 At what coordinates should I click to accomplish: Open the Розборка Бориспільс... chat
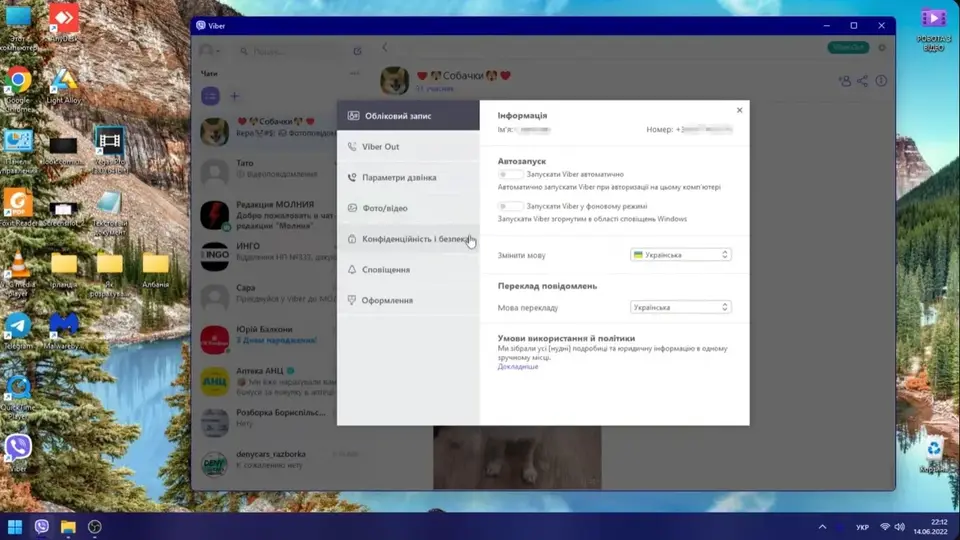tap(268, 422)
